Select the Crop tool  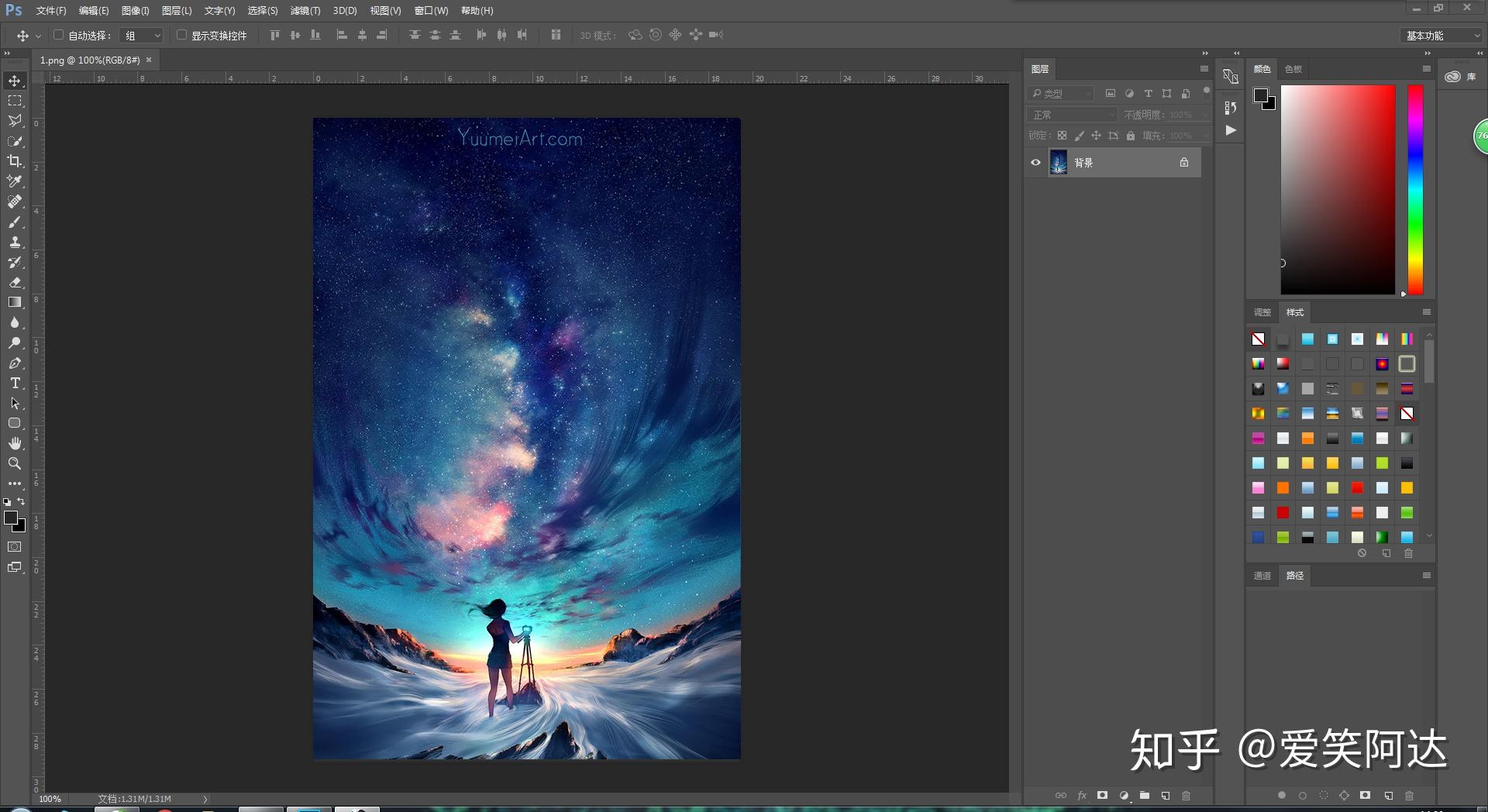tap(15, 161)
